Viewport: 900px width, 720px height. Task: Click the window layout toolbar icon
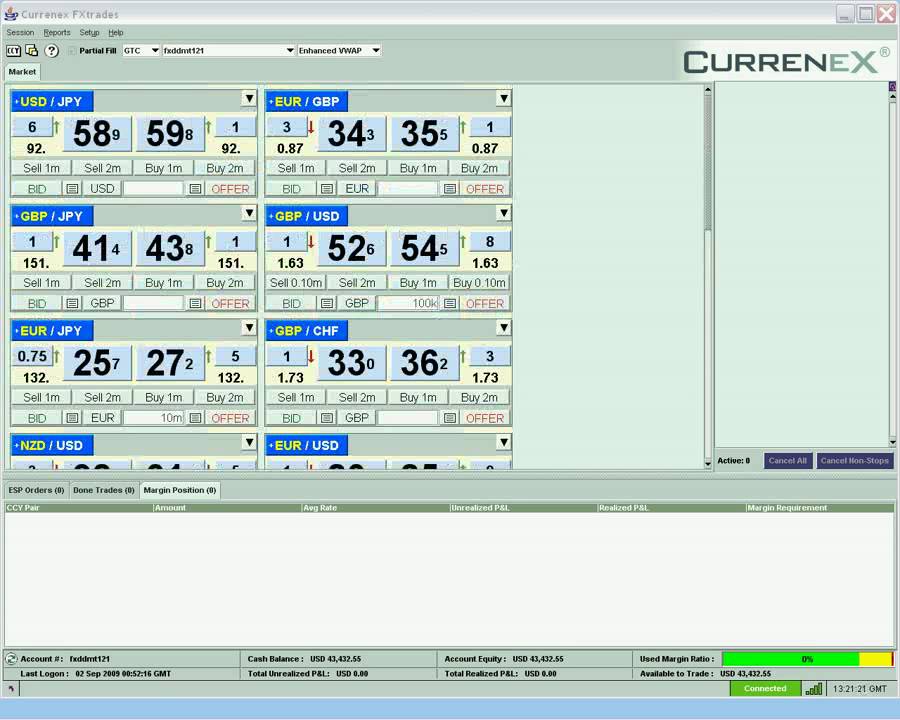pyautogui.click(x=32, y=51)
